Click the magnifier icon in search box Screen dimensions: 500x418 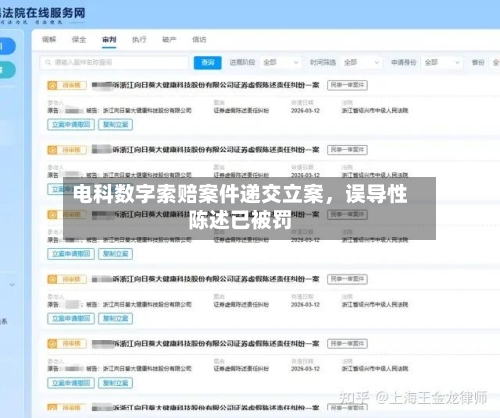point(48,63)
